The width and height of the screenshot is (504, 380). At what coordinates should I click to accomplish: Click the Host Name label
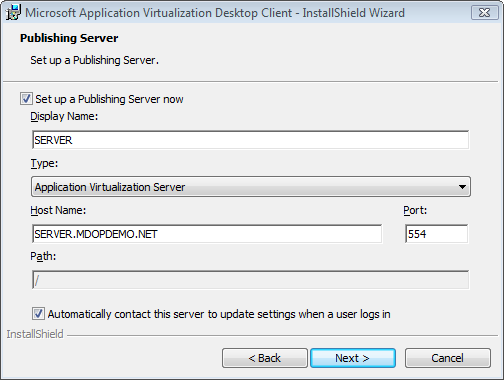coord(58,210)
